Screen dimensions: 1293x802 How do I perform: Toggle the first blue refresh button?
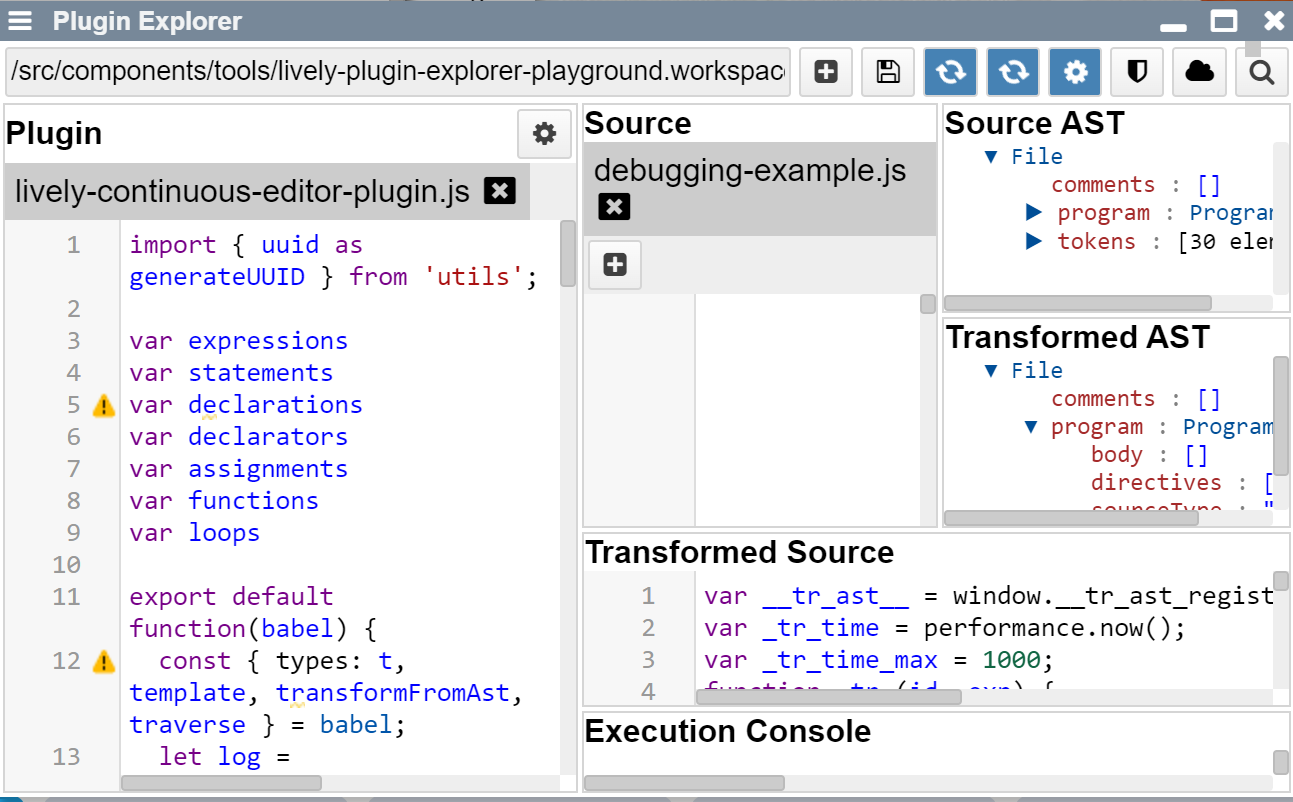pyautogui.click(x=950, y=72)
